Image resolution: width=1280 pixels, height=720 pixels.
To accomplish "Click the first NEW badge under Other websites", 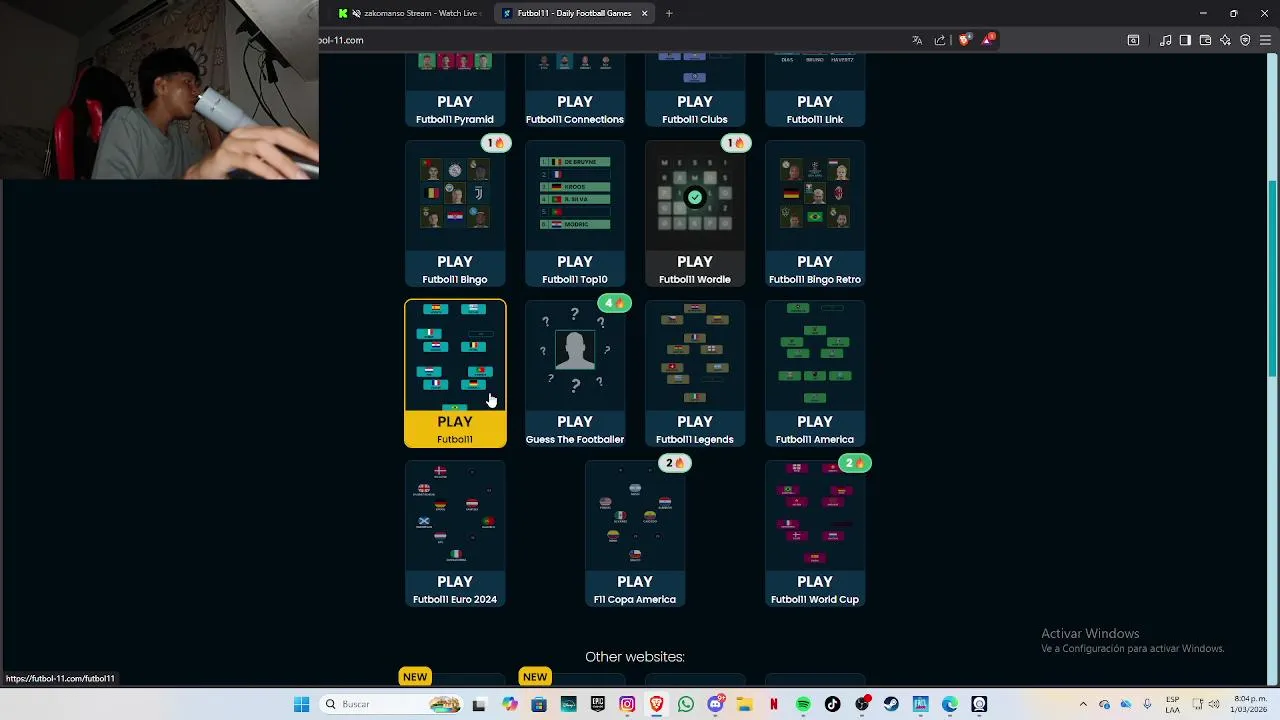I will click(x=415, y=677).
